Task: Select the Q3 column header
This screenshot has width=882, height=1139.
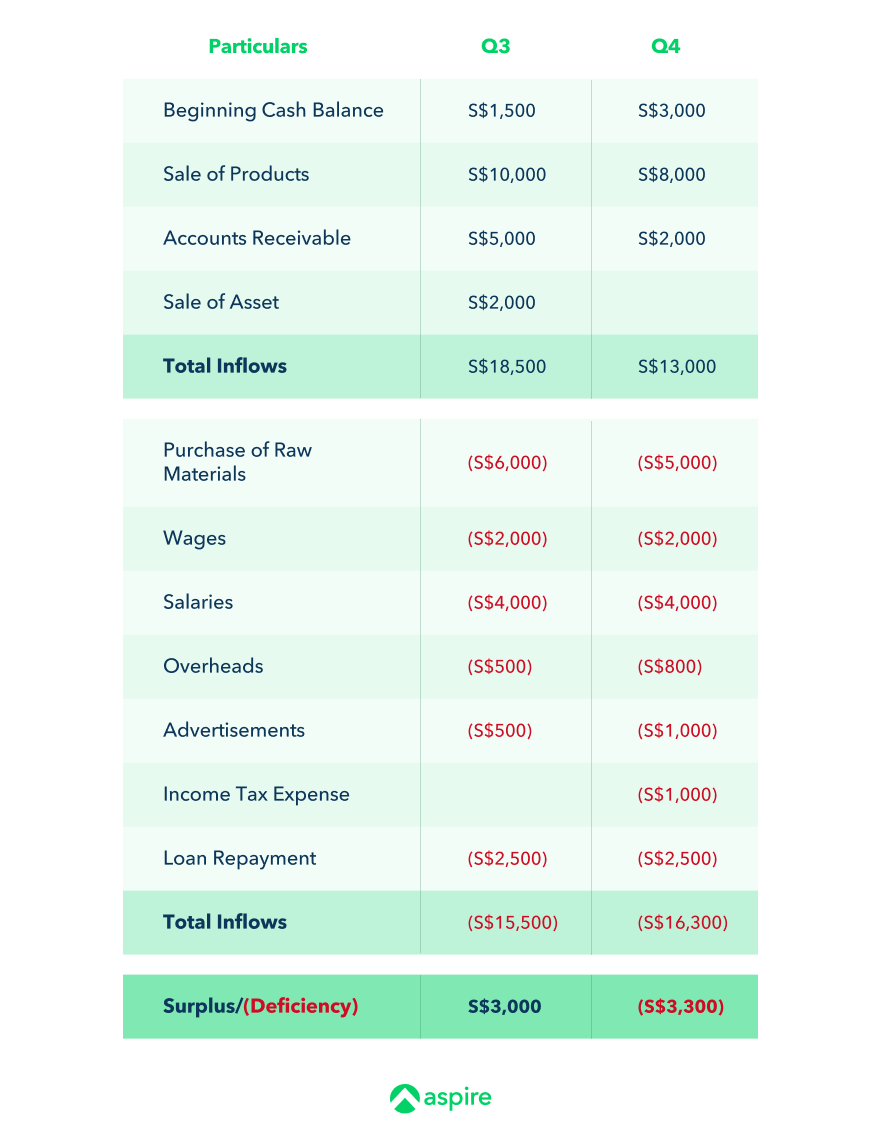Action: [495, 46]
